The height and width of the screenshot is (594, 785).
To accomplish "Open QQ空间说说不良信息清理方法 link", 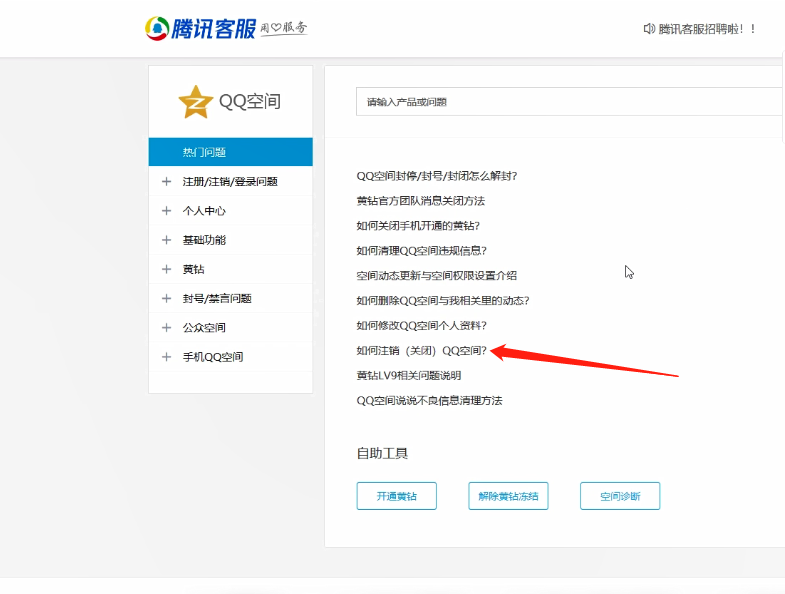I will pyautogui.click(x=429, y=400).
